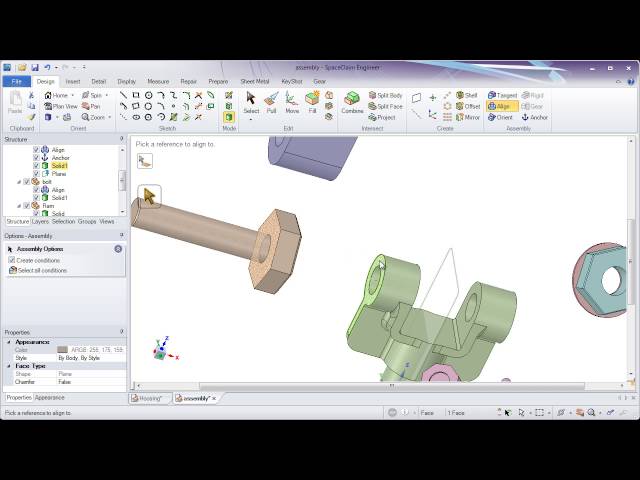Click the Style value By Body, By Style
This screenshot has width=640, height=480.
[x=79, y=358]
